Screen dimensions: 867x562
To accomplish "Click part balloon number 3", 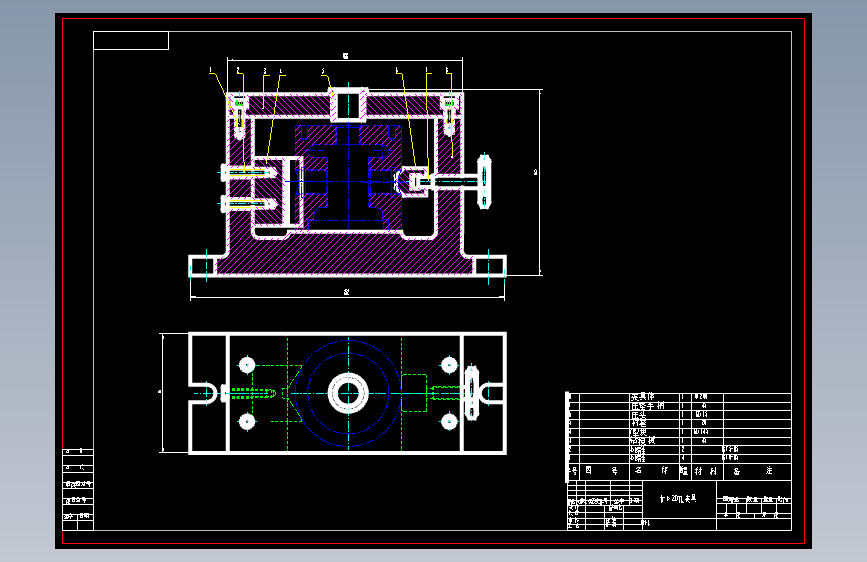I will [x=265, y=71].
